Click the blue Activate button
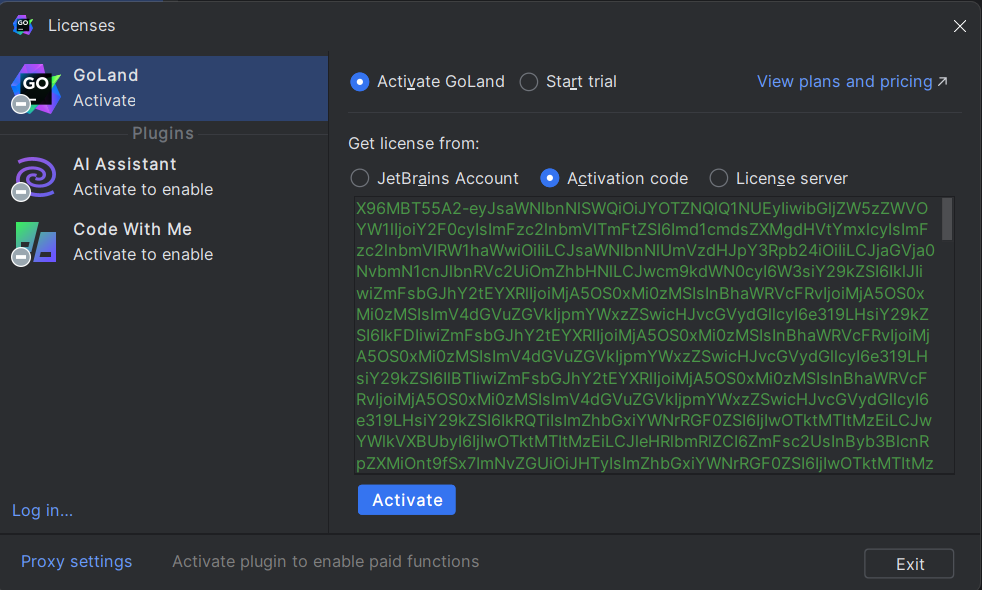The width and height of the screenshot is (982, 590). click(x=406, y=500)
